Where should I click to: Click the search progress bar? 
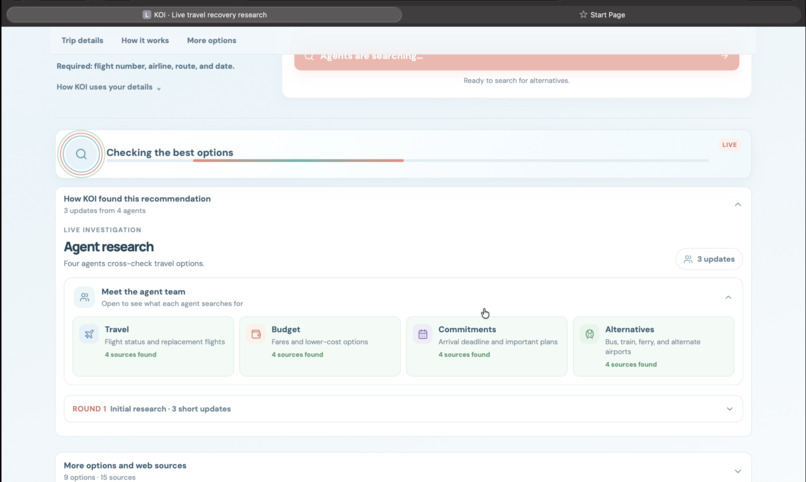pos(408,160)
